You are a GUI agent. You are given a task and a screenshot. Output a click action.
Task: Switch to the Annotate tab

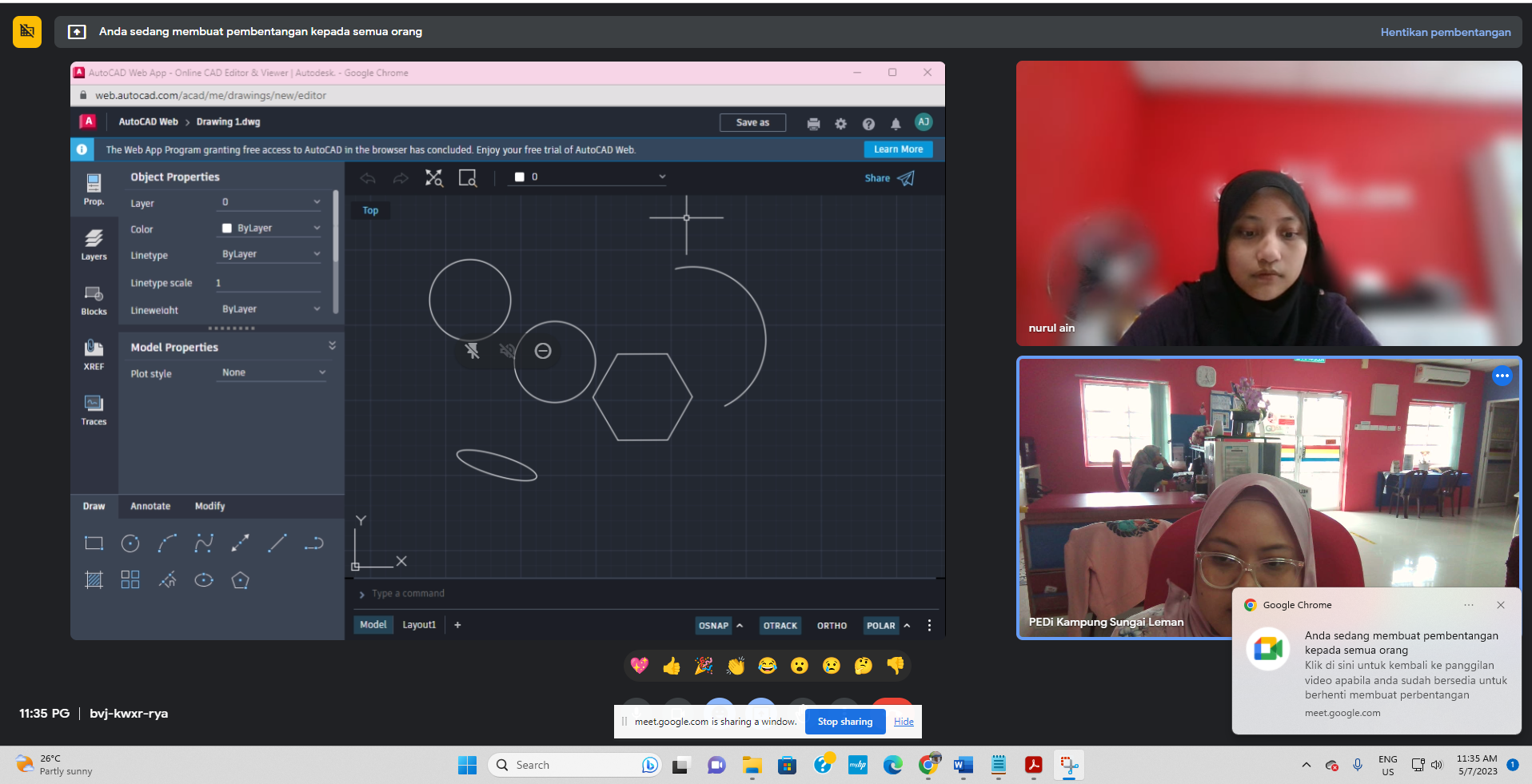point(150,506)
